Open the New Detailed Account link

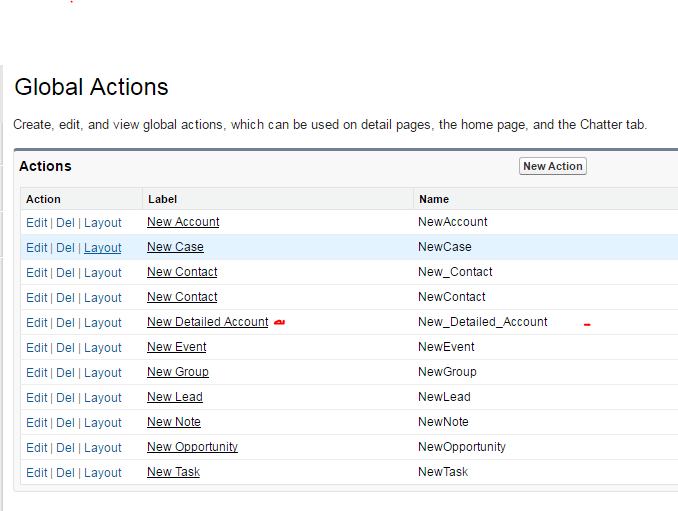coord(207,322)
